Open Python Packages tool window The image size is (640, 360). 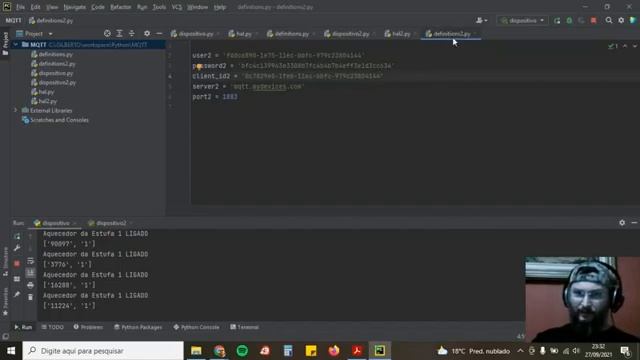tap(138, 327)
